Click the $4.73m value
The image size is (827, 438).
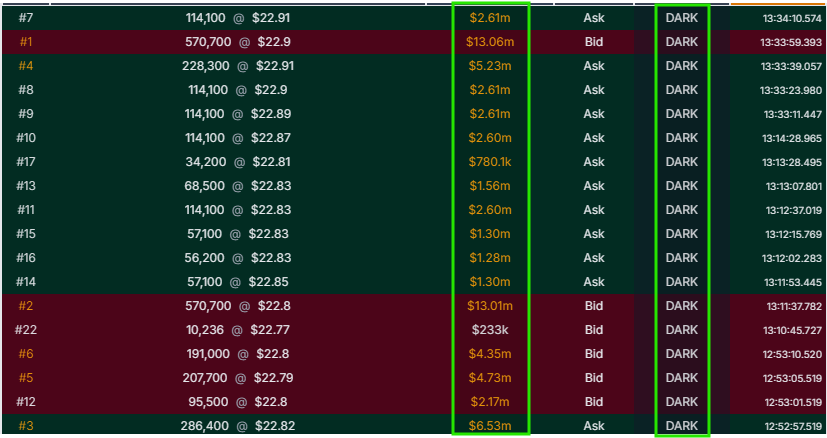tap(490, 378)
